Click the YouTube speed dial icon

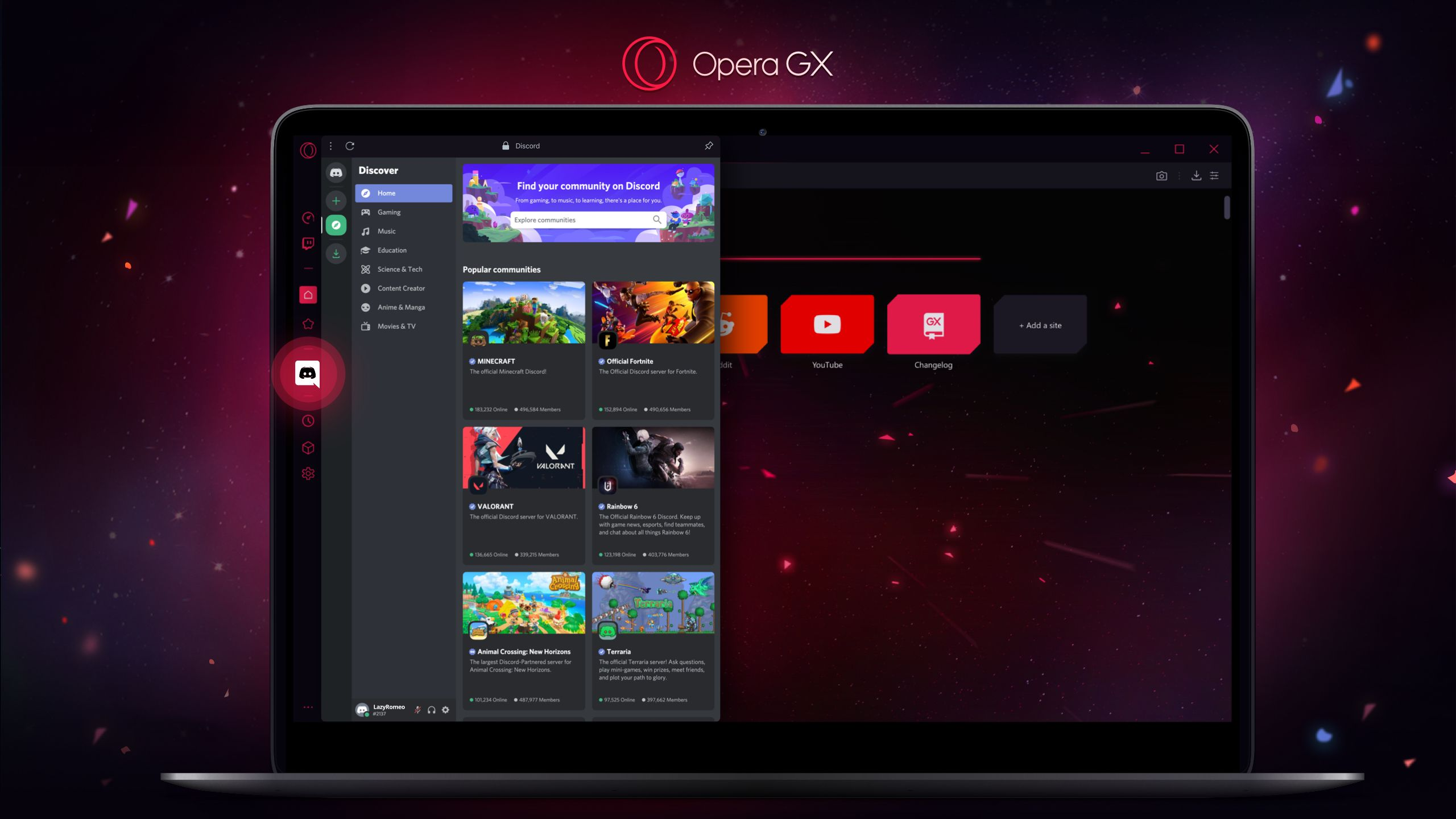click(827, 324)
